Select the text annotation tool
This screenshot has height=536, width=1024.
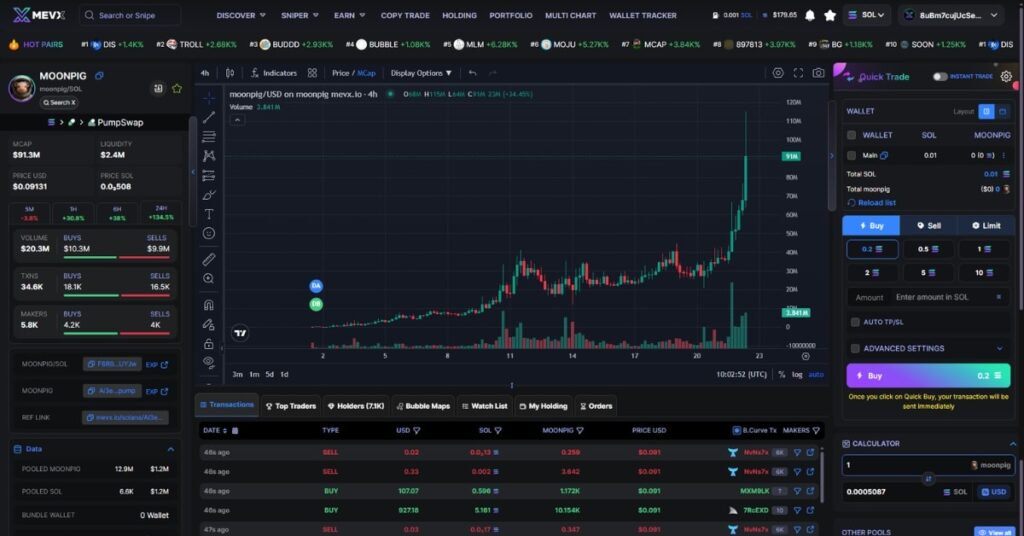[208, 214]
